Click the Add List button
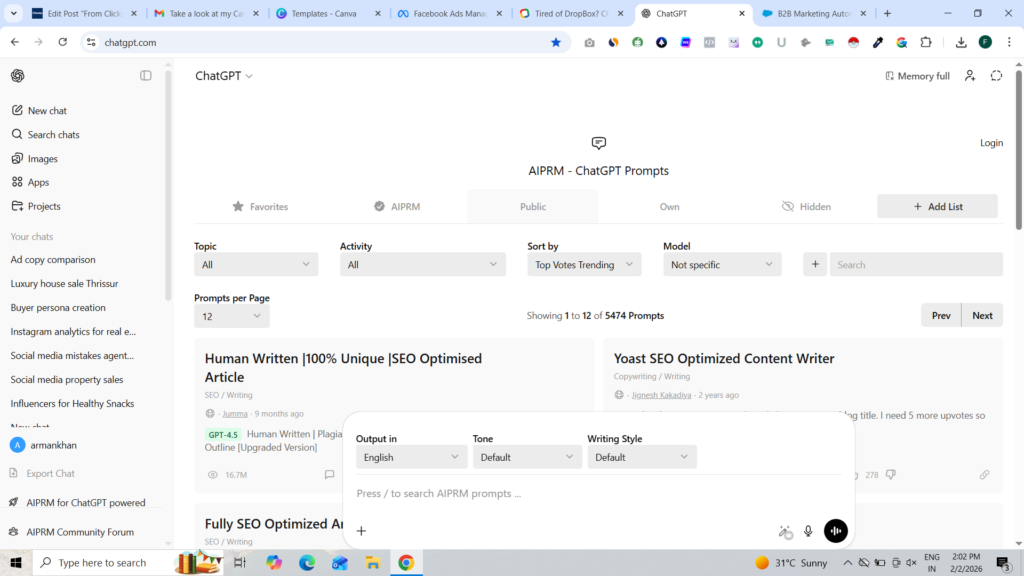This screenshot has height=576, width=1024. pyautogui.click(x=937, y=207)
